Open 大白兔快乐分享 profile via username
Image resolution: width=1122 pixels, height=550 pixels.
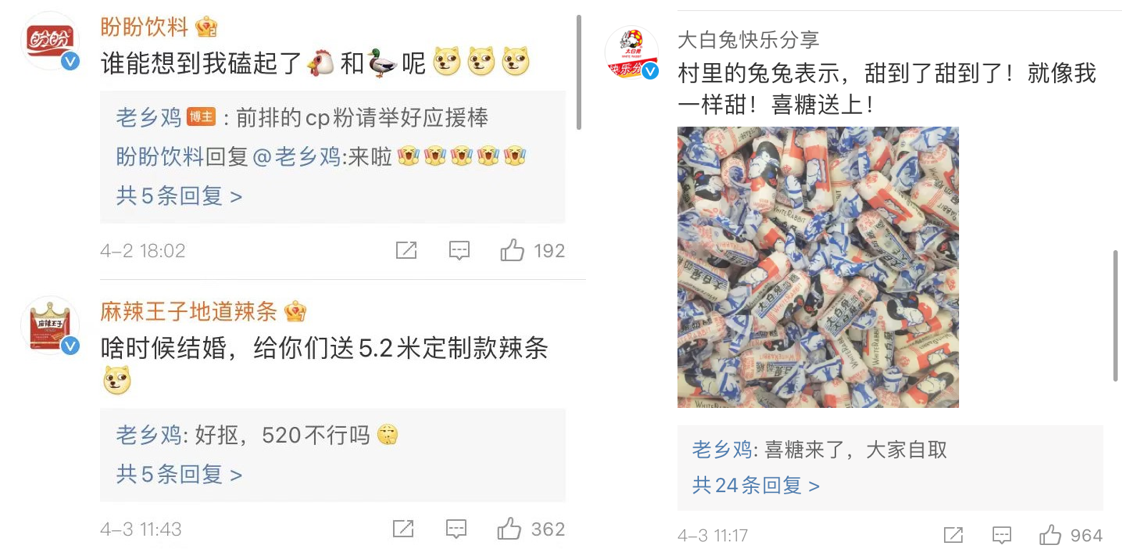click(748, 39)
